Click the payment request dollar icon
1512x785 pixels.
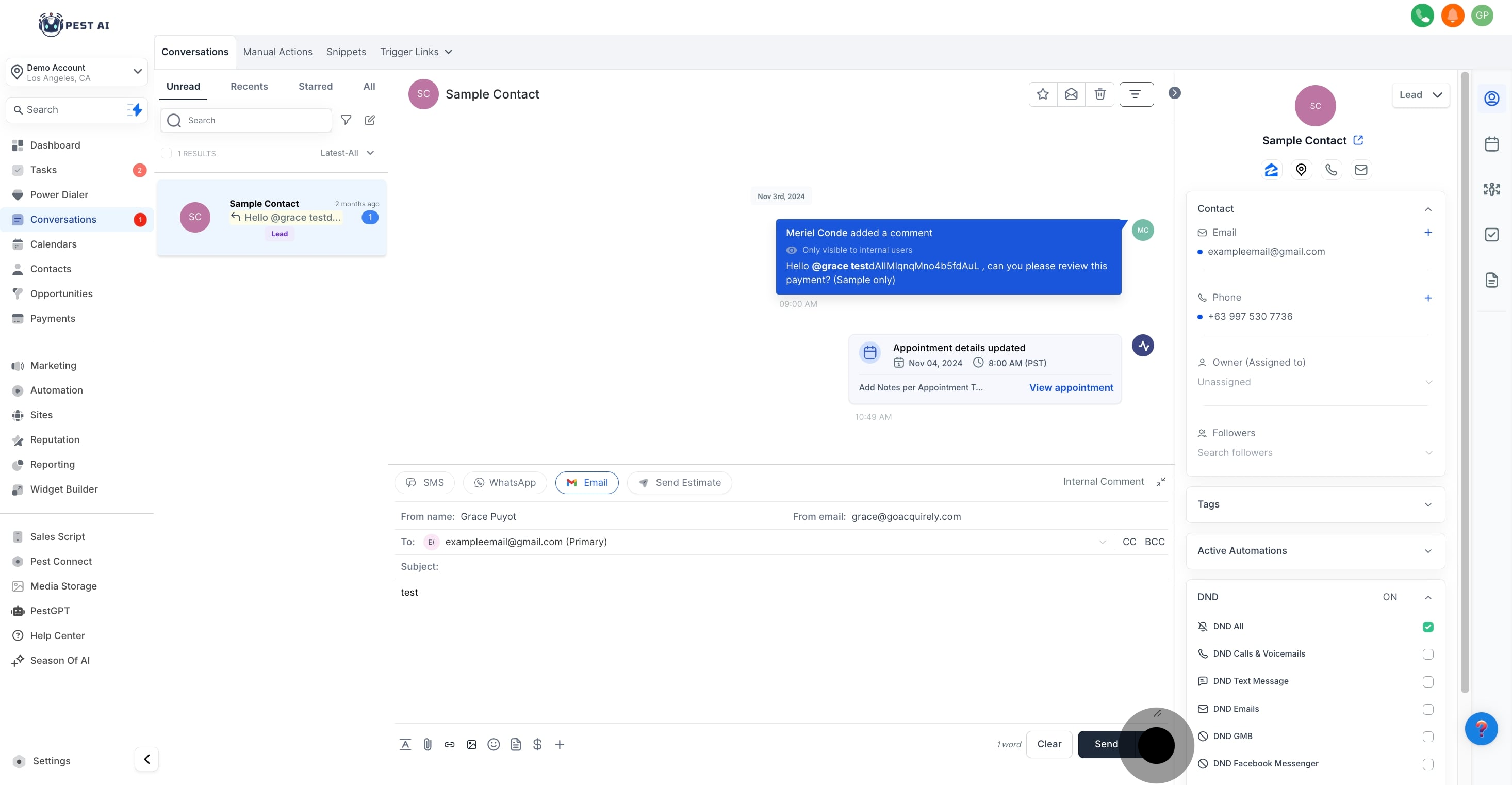pos(537,744)
